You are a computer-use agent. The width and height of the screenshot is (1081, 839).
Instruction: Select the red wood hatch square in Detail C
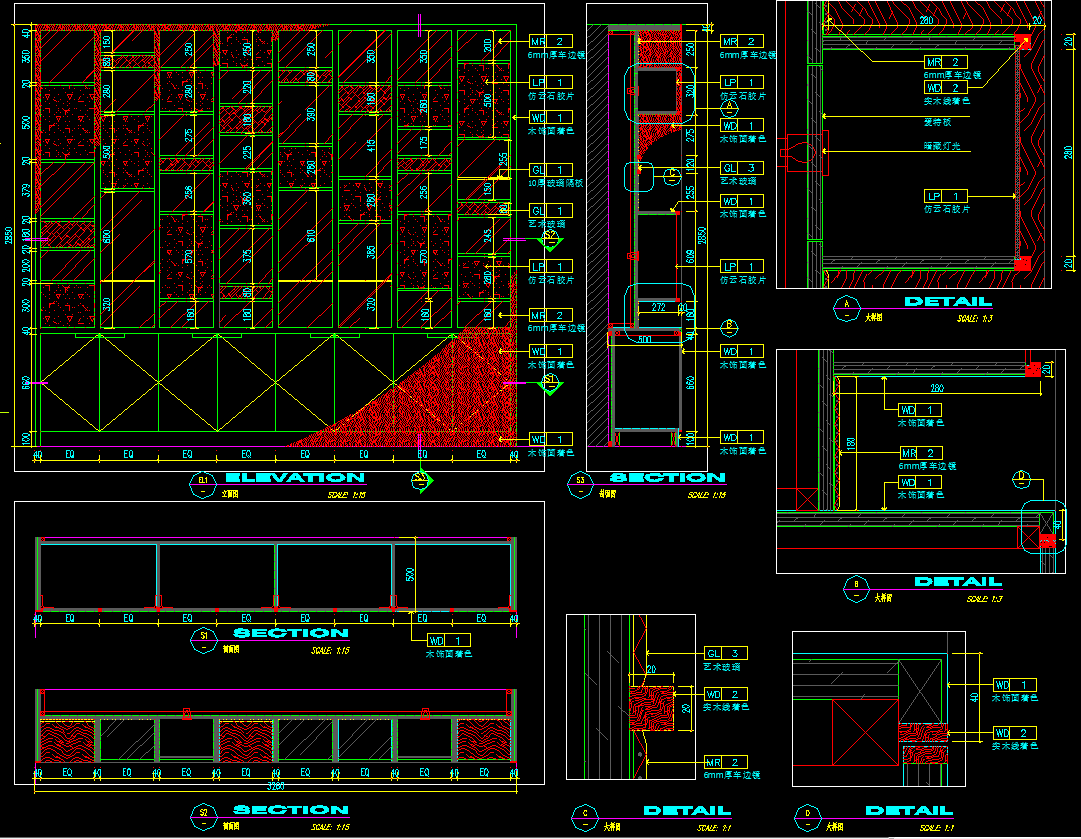tap(650, 709)
